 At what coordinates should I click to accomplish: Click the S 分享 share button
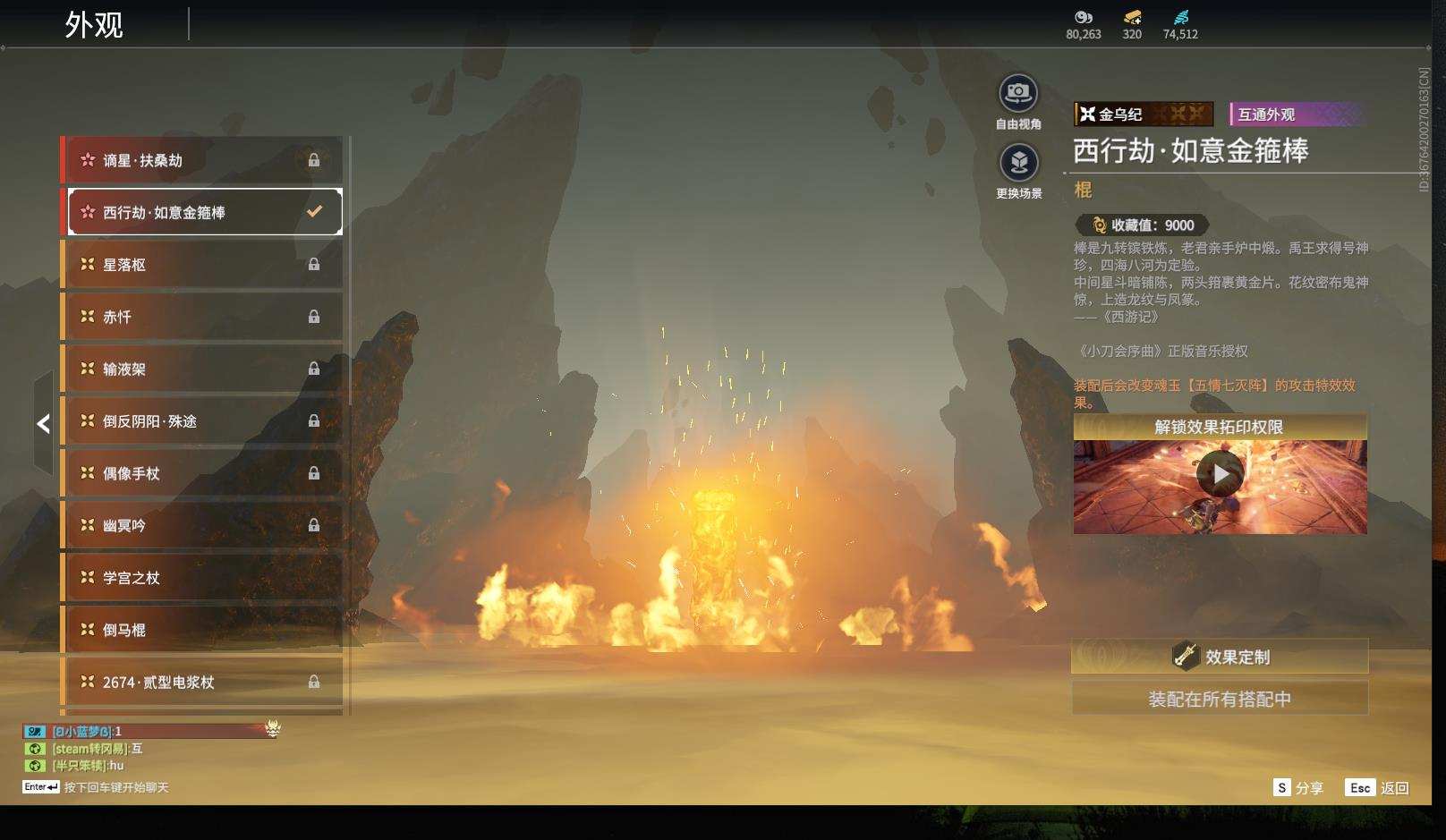tap(1298, 788)
